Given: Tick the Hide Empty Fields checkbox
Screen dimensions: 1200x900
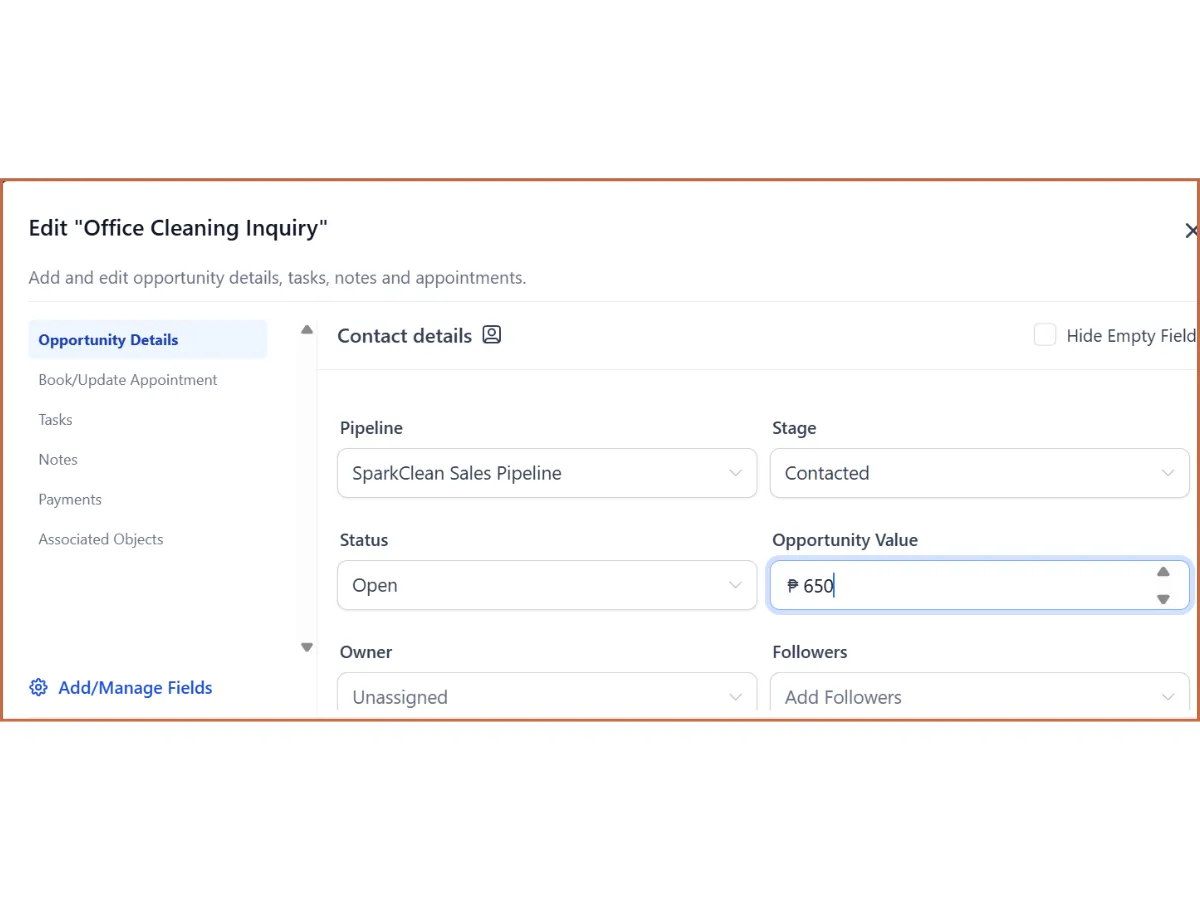Looking at the screenshot, I should pyautogui.click(x=1045, y=335).
